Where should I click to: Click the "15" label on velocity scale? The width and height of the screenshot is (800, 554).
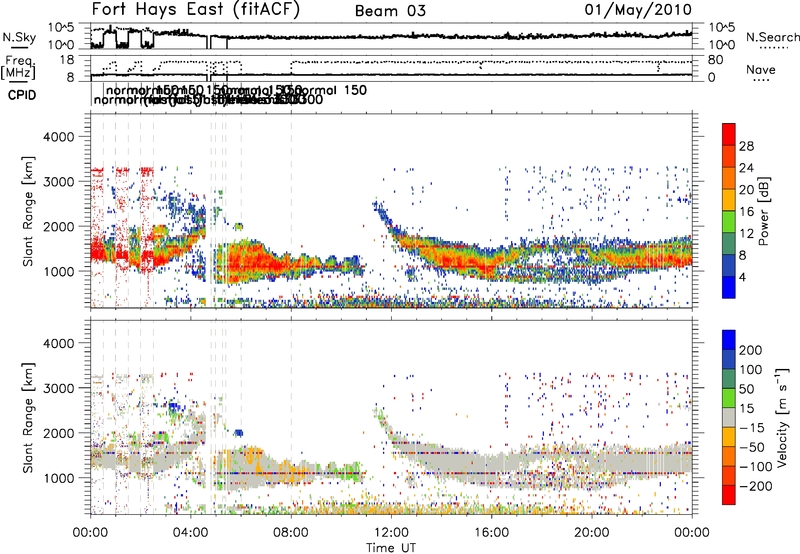746,409
